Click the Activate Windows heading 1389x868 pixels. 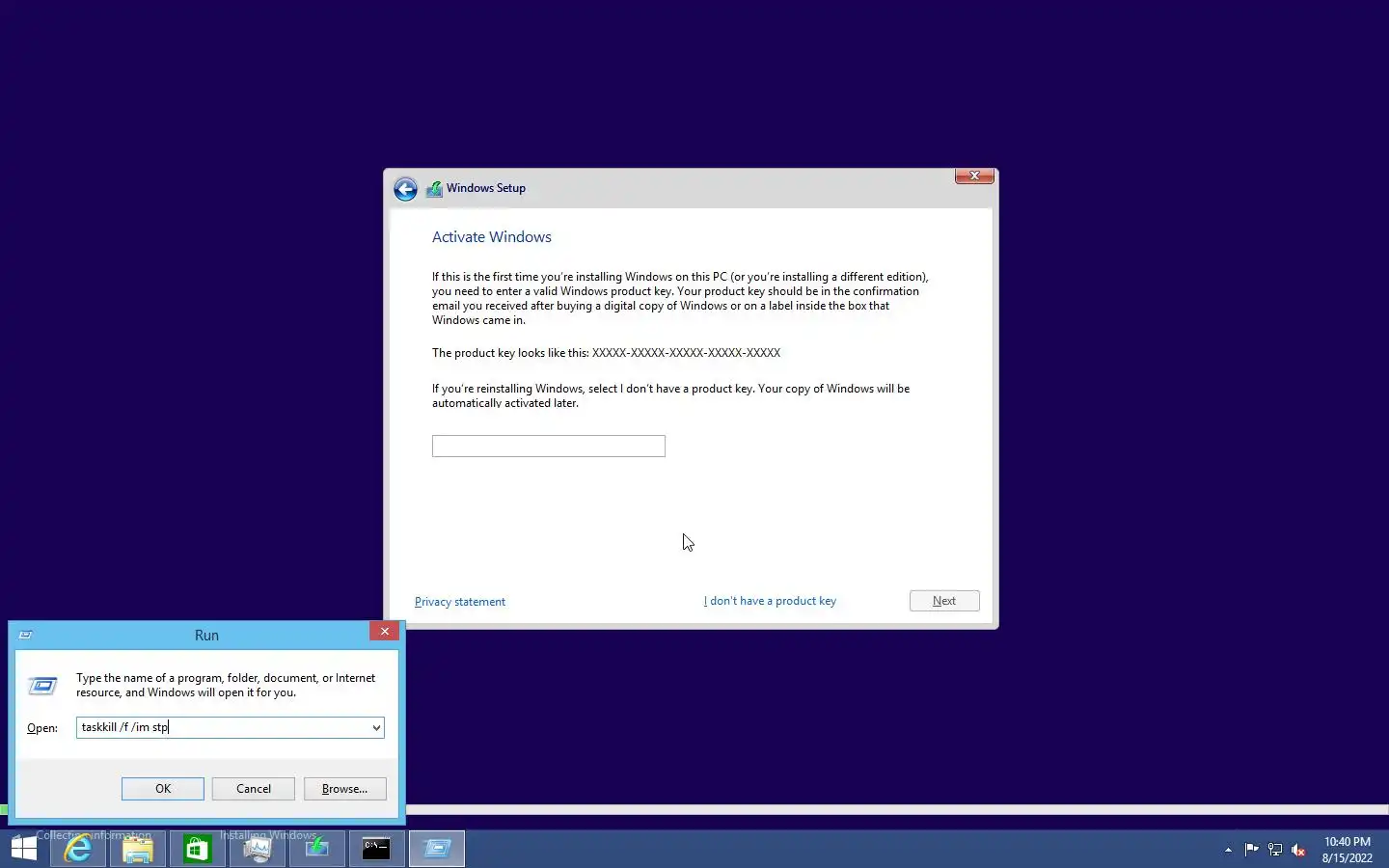(492, 237)
